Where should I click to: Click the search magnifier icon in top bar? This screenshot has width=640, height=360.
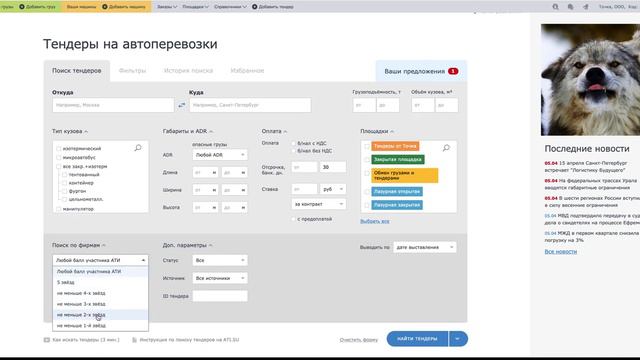pyautogui.click(x=555, y=7)
